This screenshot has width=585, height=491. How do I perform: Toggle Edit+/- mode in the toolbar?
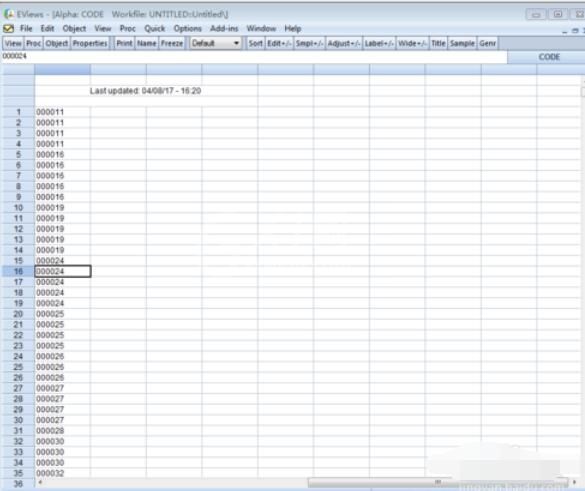click(x=279, y=43)
